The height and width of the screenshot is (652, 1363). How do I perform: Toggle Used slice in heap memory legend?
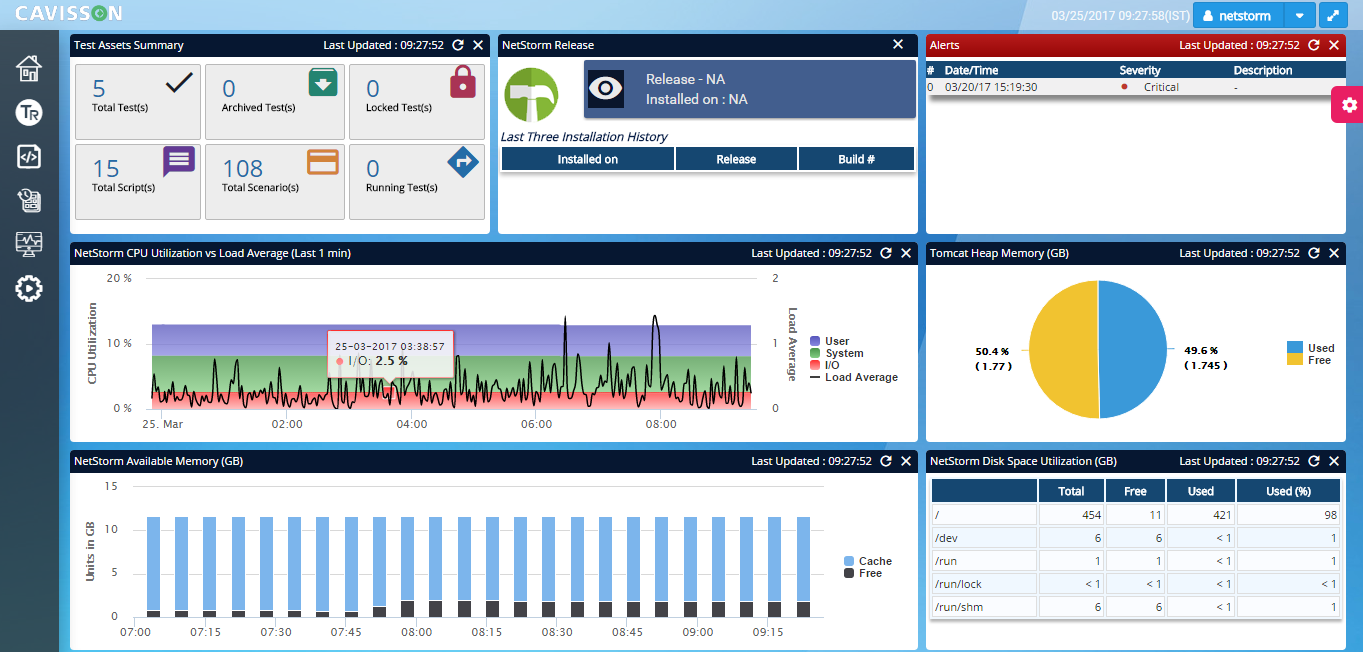(1311, 348)
